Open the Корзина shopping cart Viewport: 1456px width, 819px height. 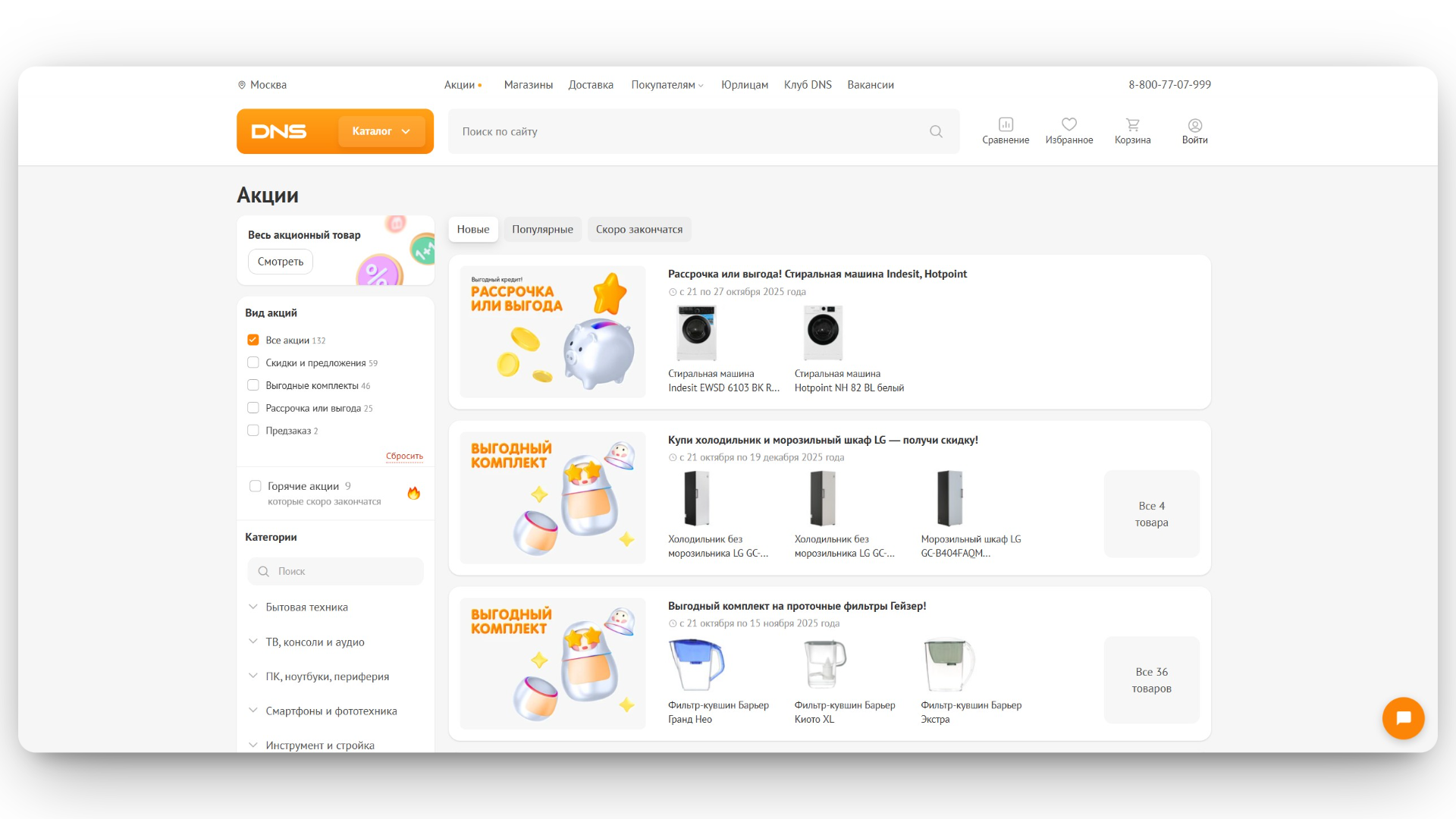pyautogui.click(x=1132, y=125)
